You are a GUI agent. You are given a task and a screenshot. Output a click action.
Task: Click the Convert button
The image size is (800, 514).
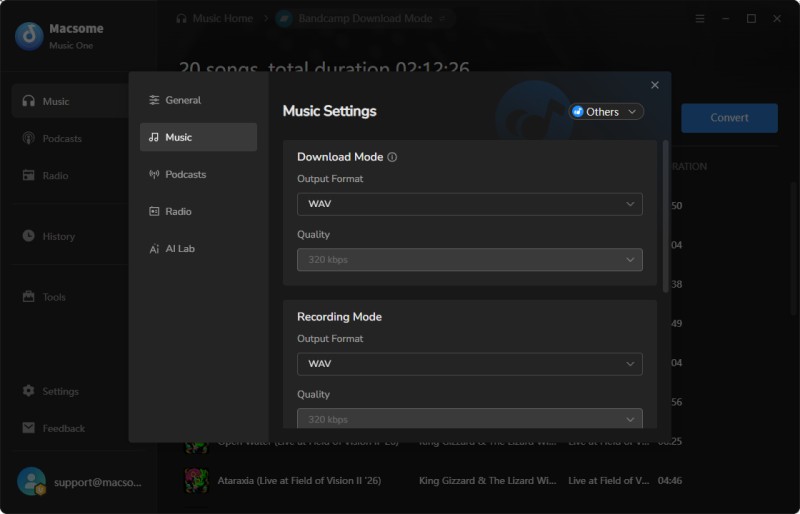pos(729,118)
